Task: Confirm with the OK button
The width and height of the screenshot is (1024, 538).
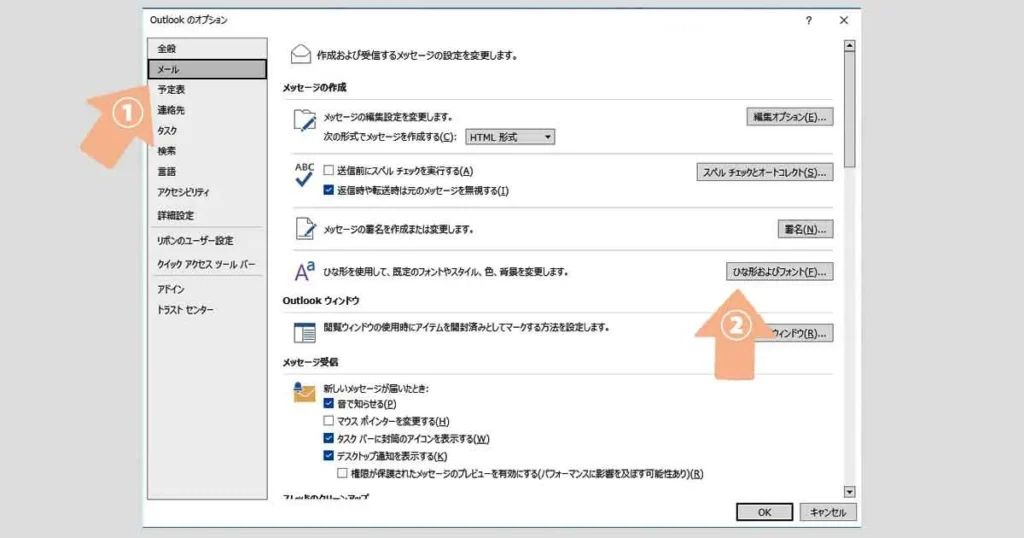Action: click(765, 513)
